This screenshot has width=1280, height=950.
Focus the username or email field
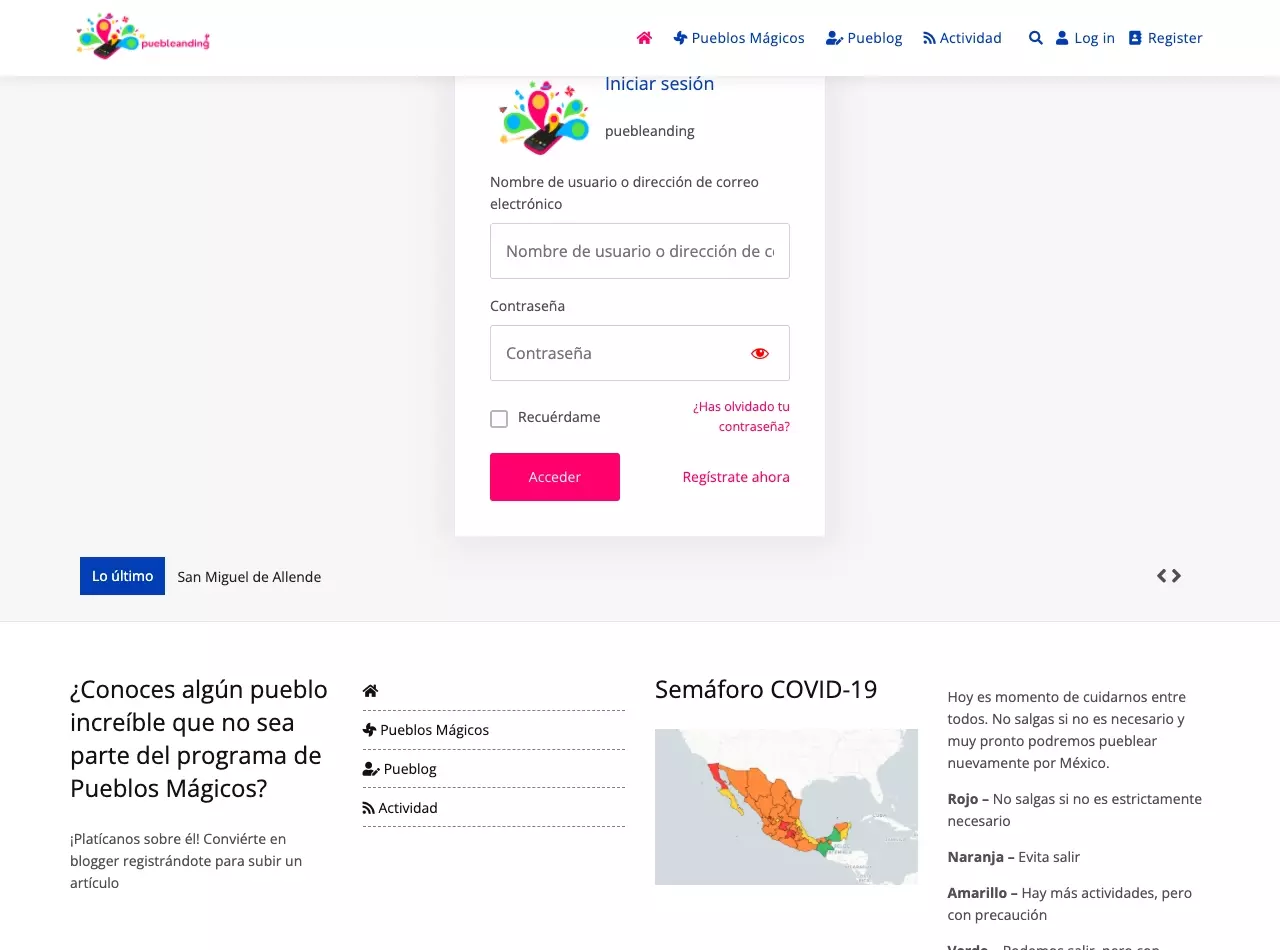tap(640, 251)
